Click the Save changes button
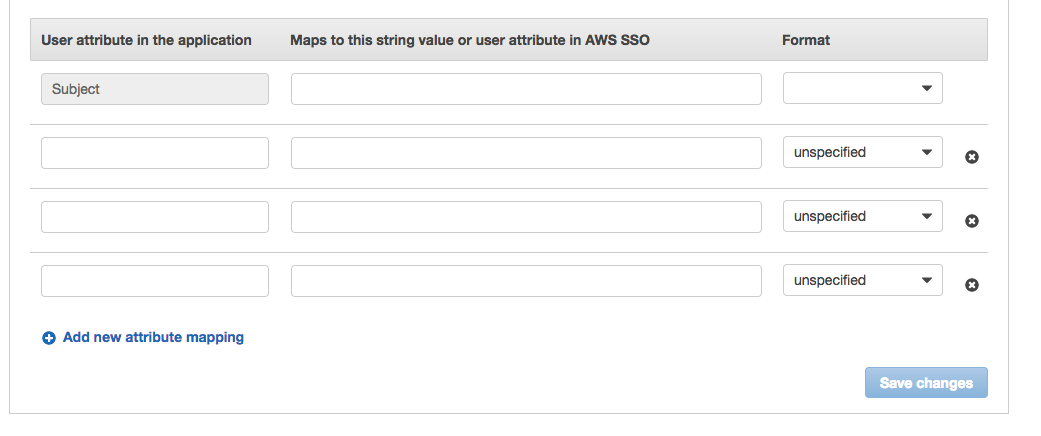Screen dimensions: 1041x436 pos(926,383)
